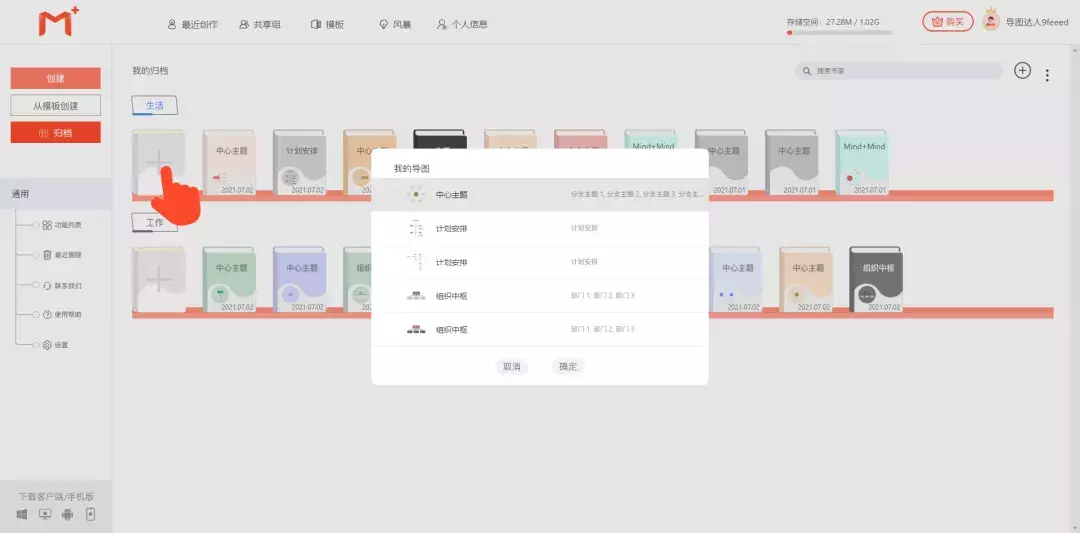Image resolution: width=1080 pixels, height=533 pixels.
Task: Click the Windows client download icon
Action: click(22, 515)
